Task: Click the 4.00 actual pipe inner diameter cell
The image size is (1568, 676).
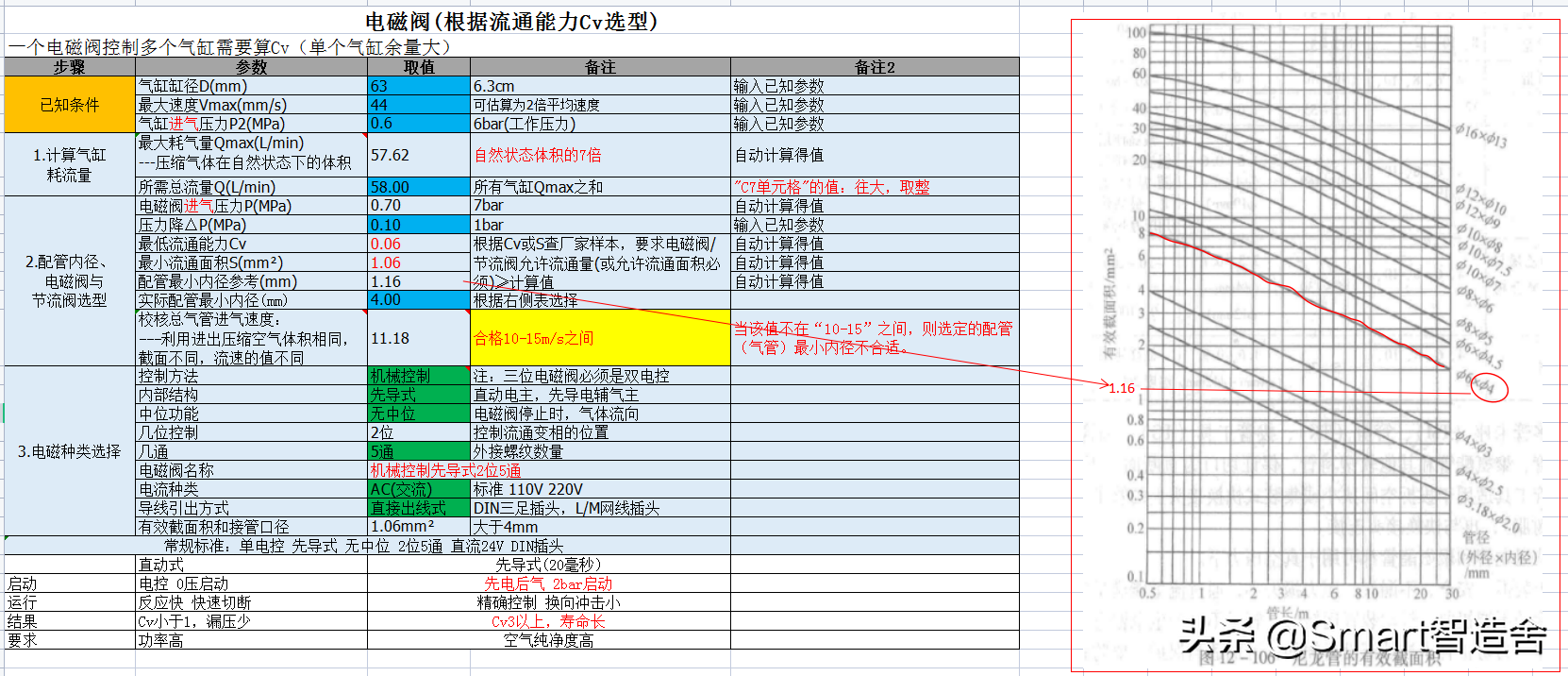Action: [x=418, y=300]
